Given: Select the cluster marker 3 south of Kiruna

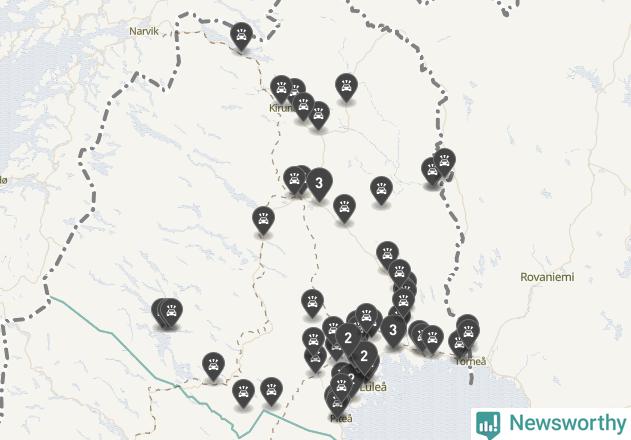Looking at the screenshot, I should tap(319, 184).
